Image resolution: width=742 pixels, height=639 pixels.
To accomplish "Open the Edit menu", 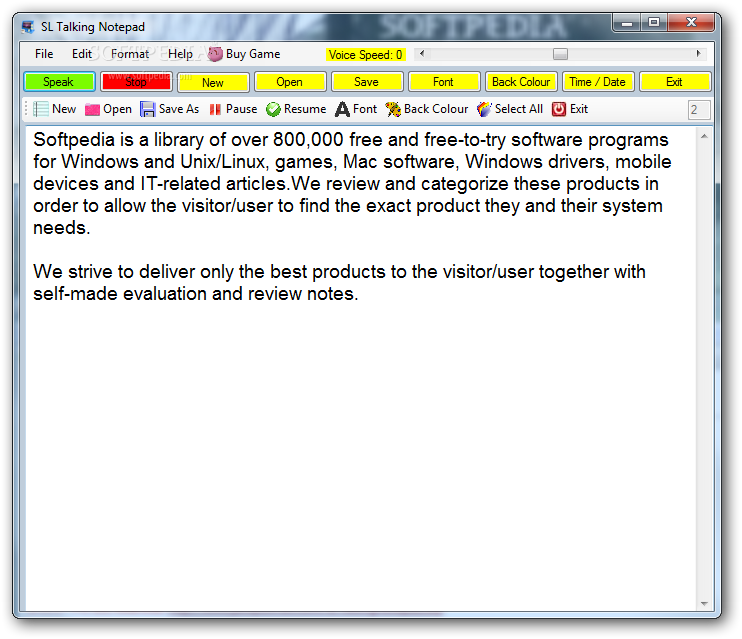I will pos(81,54).
